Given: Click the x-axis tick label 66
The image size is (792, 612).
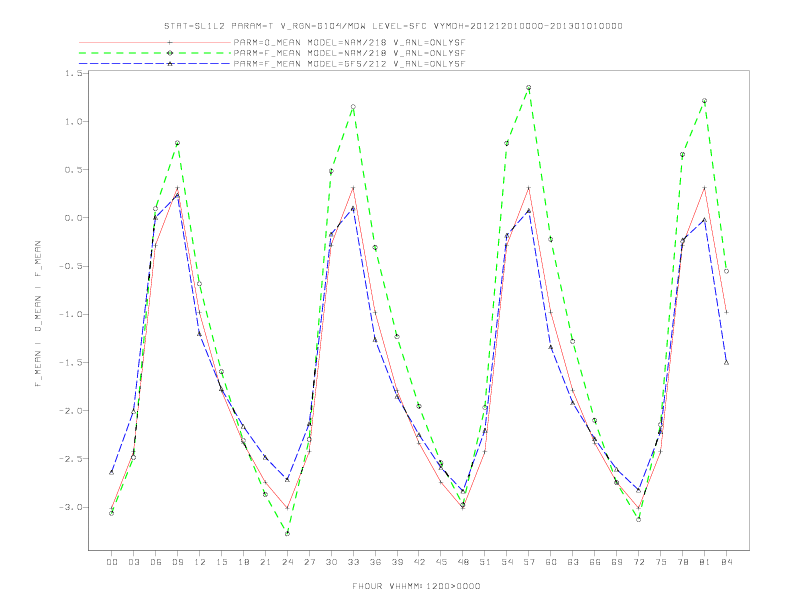Looking at the screenshot, I should [x=595, y=562].
